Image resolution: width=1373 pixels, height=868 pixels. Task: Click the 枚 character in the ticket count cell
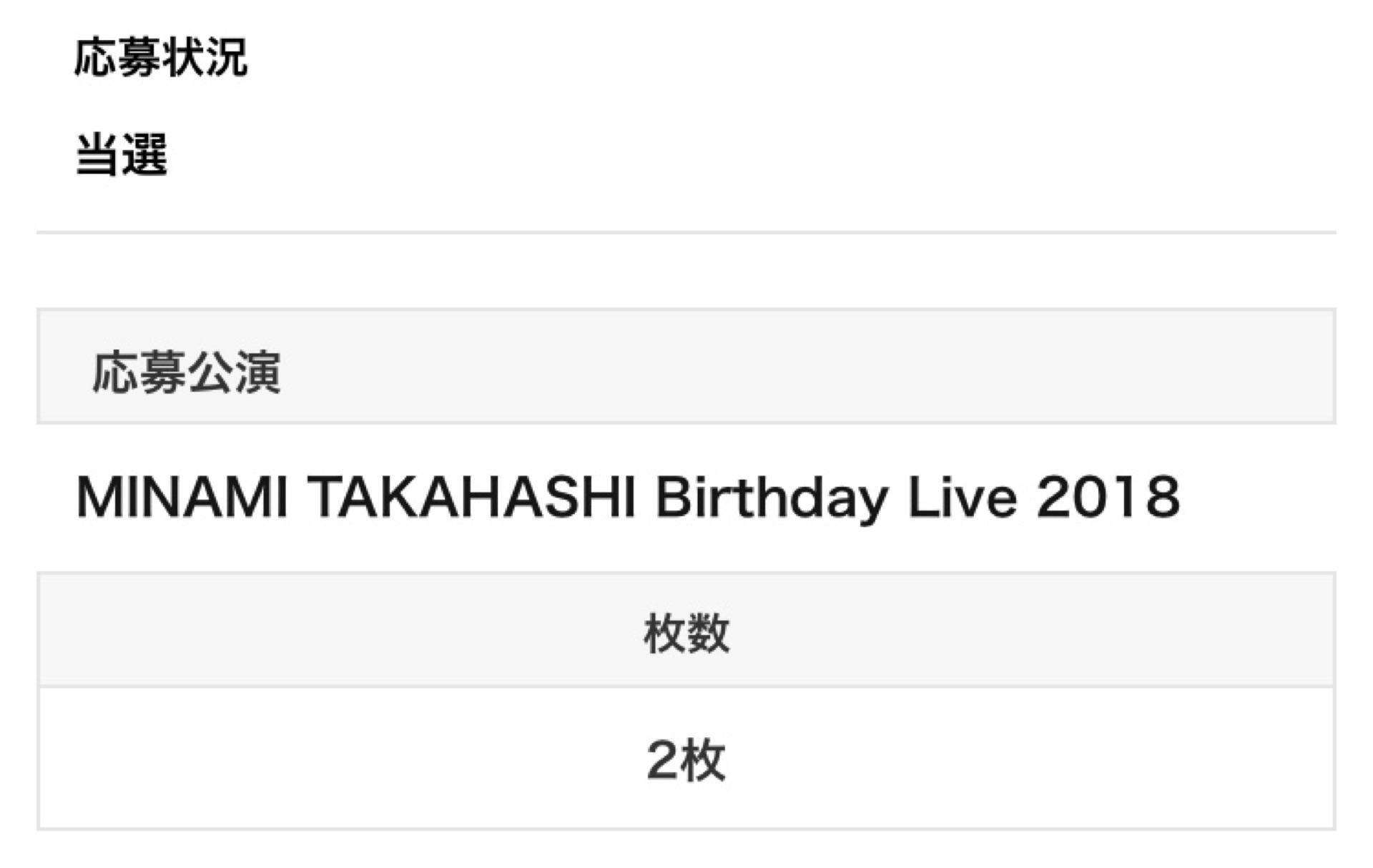point(704,760)
